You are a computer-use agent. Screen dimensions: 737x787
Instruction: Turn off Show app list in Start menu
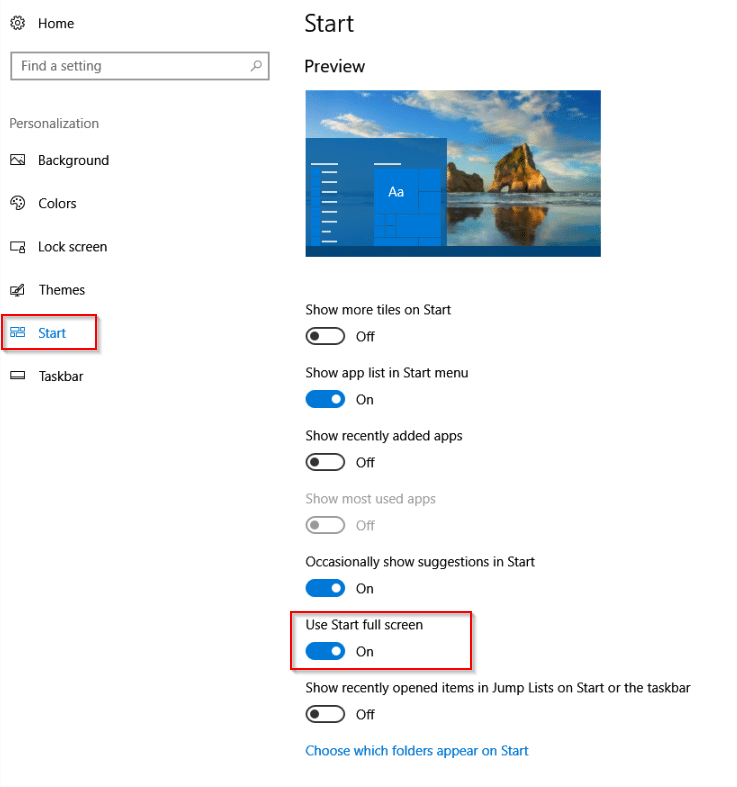325,400
